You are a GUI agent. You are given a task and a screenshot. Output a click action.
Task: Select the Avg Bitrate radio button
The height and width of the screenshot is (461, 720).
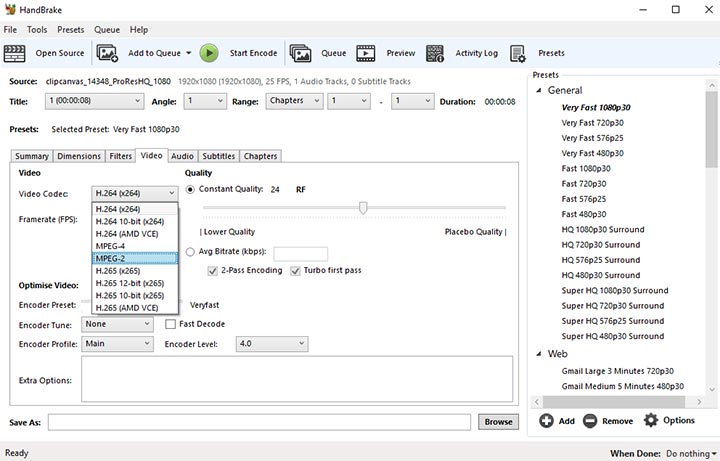(x=191, y=253)
